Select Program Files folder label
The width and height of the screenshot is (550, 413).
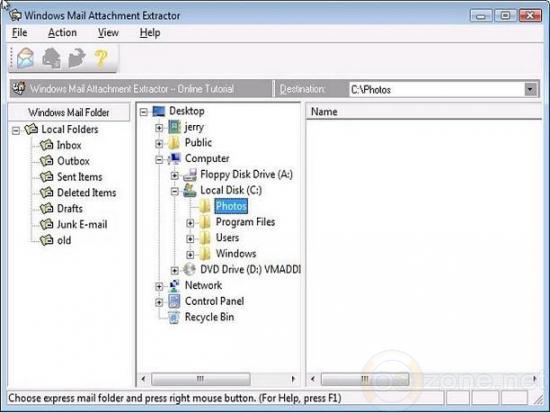pyautogui.click(x=245, y=222)
